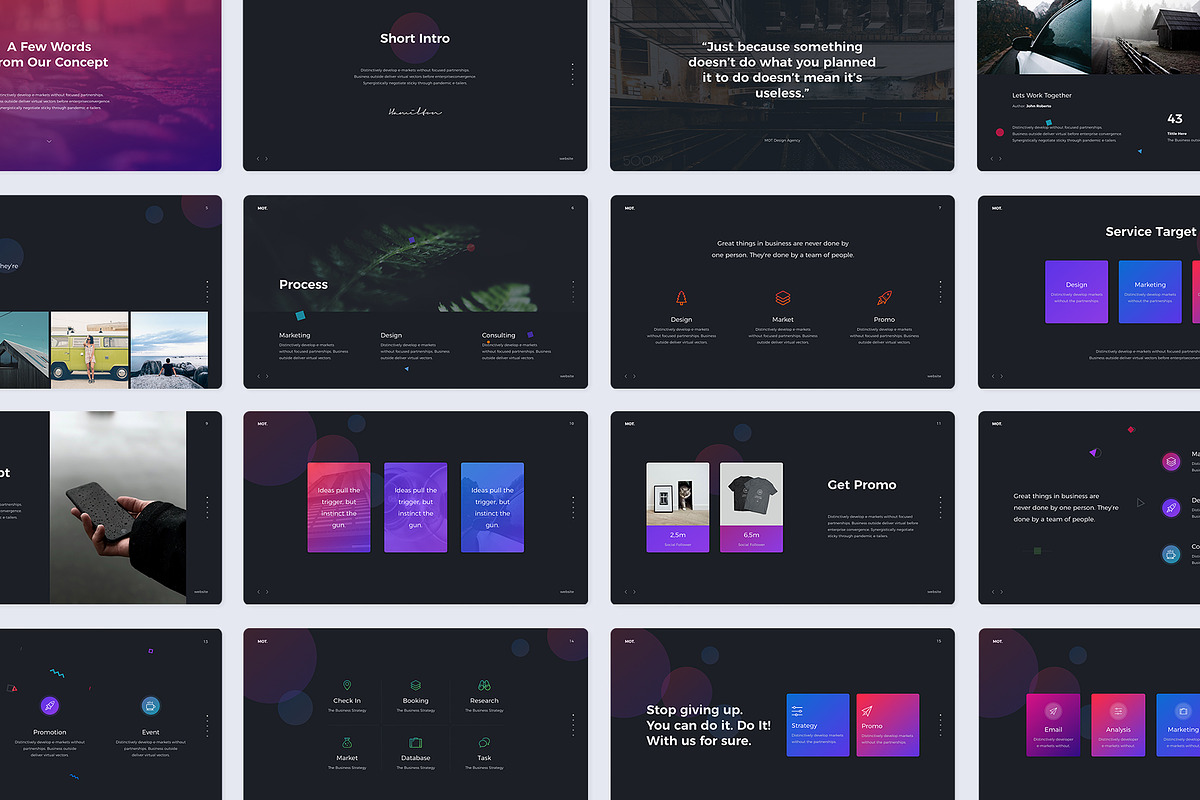Click the seaside person photo

tap(169, 350)
